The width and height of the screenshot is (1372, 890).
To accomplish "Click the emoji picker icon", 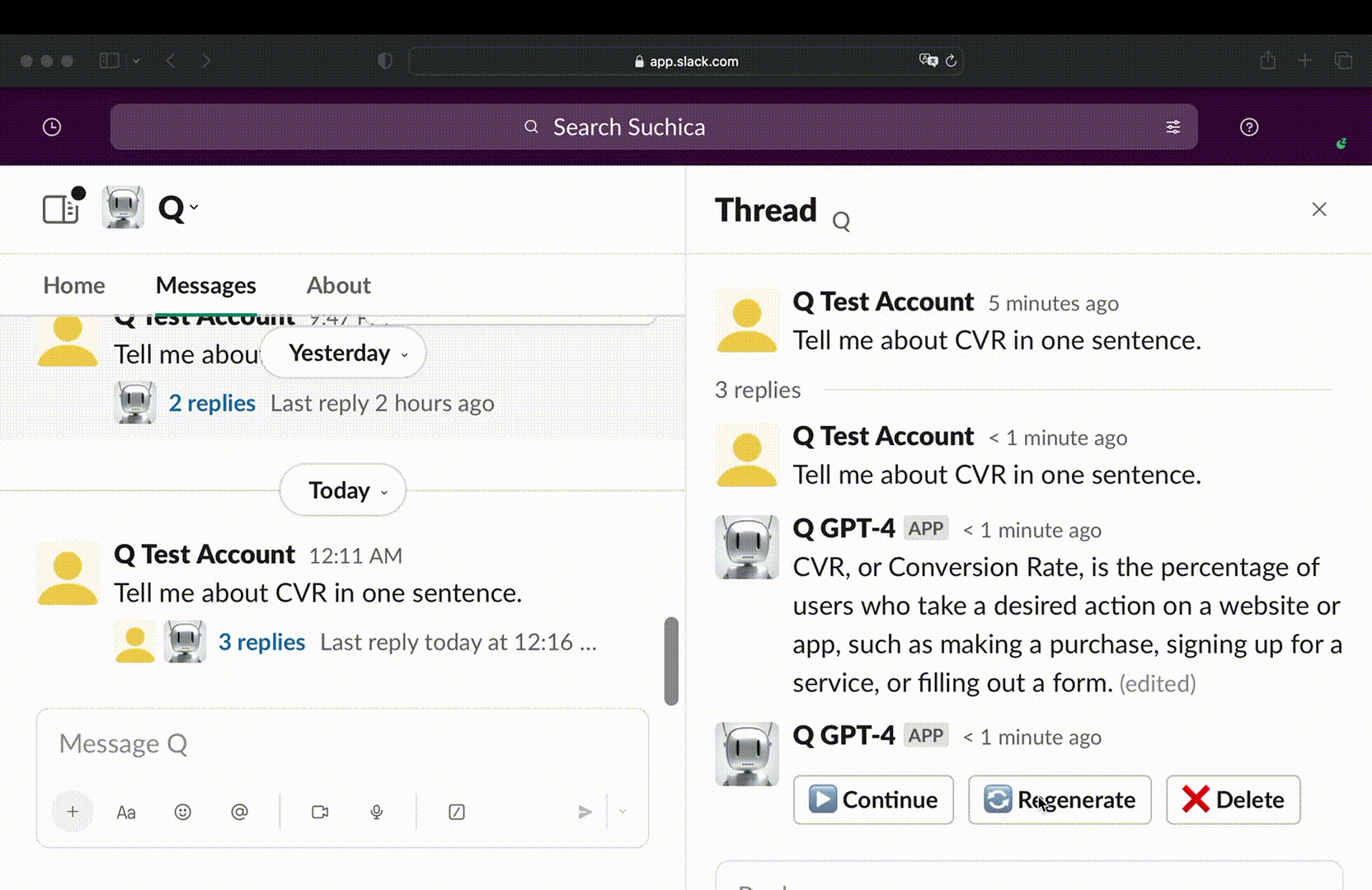I will point(183,812).
